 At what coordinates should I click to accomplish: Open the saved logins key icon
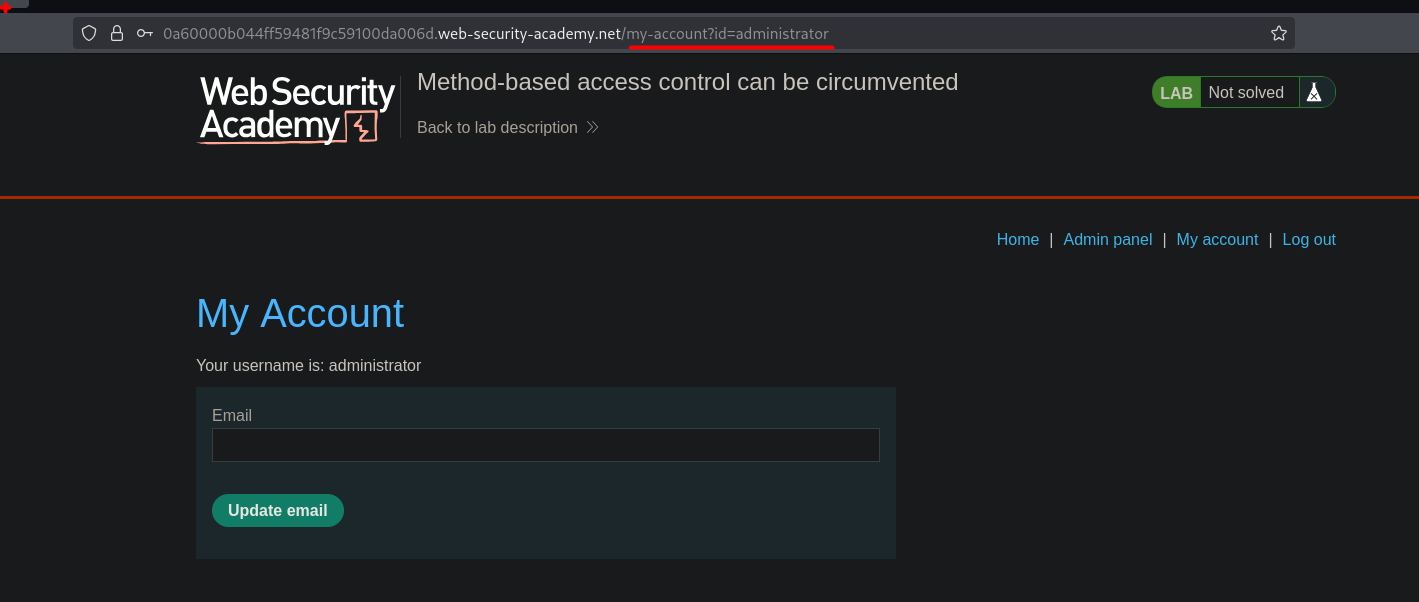pos(145,33)
